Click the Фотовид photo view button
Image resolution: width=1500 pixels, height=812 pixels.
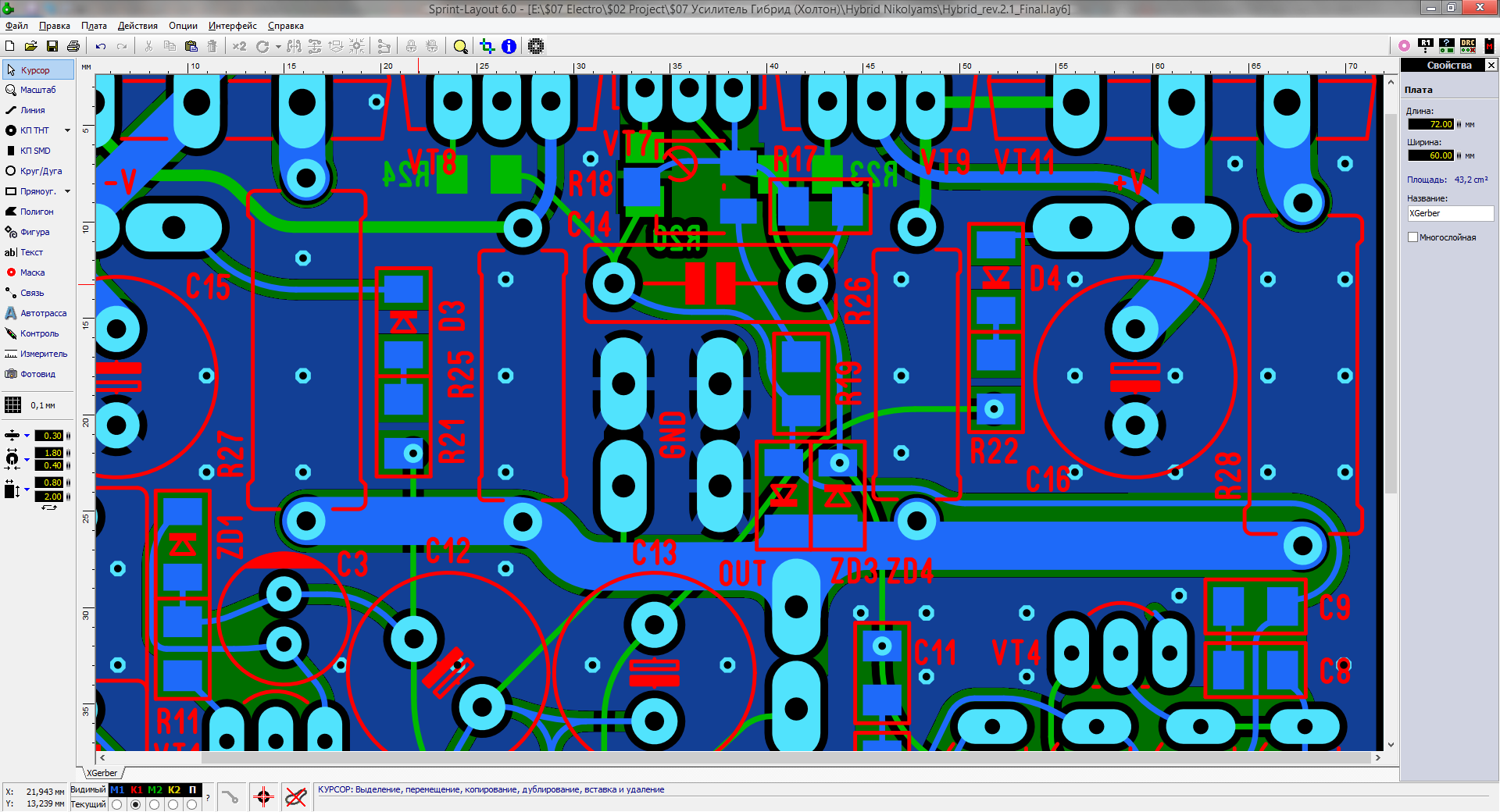click(37, 374)
